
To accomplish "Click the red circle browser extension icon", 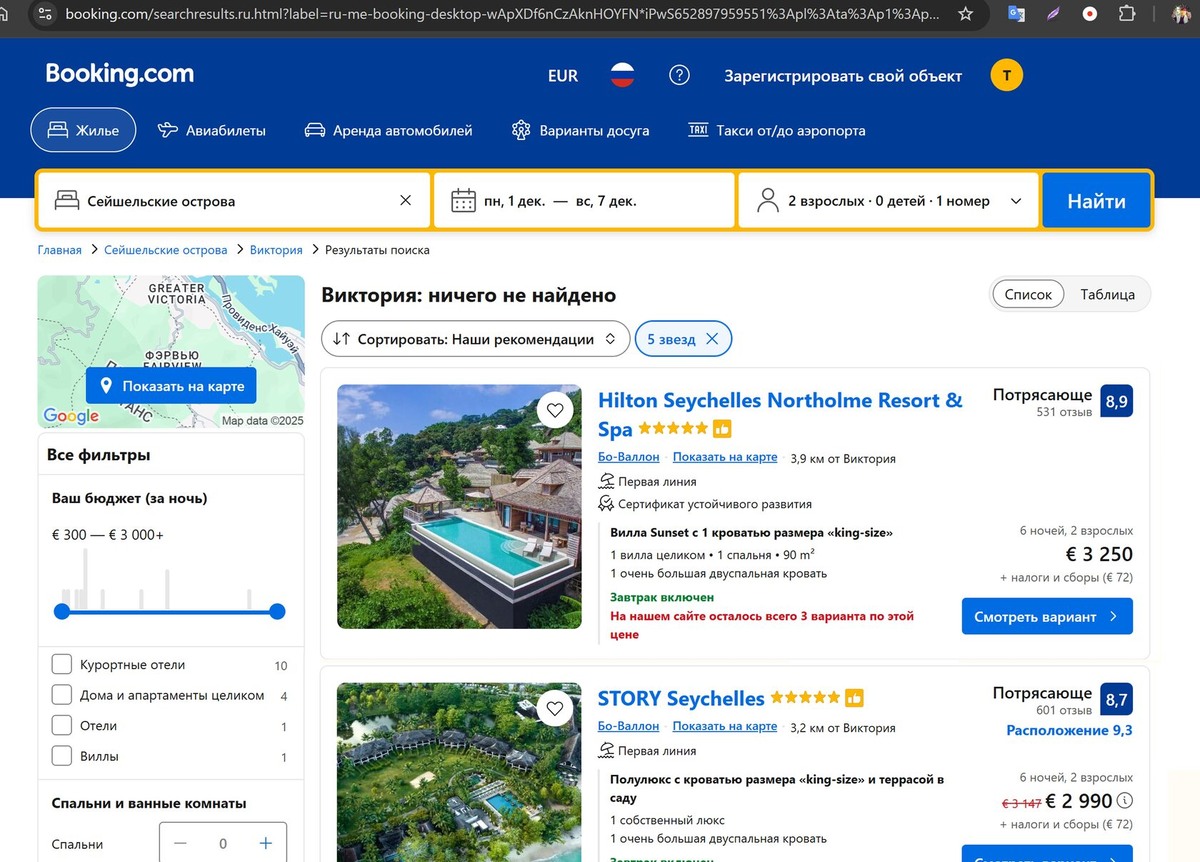I will pyautogui.click(x=1090, y=14).
